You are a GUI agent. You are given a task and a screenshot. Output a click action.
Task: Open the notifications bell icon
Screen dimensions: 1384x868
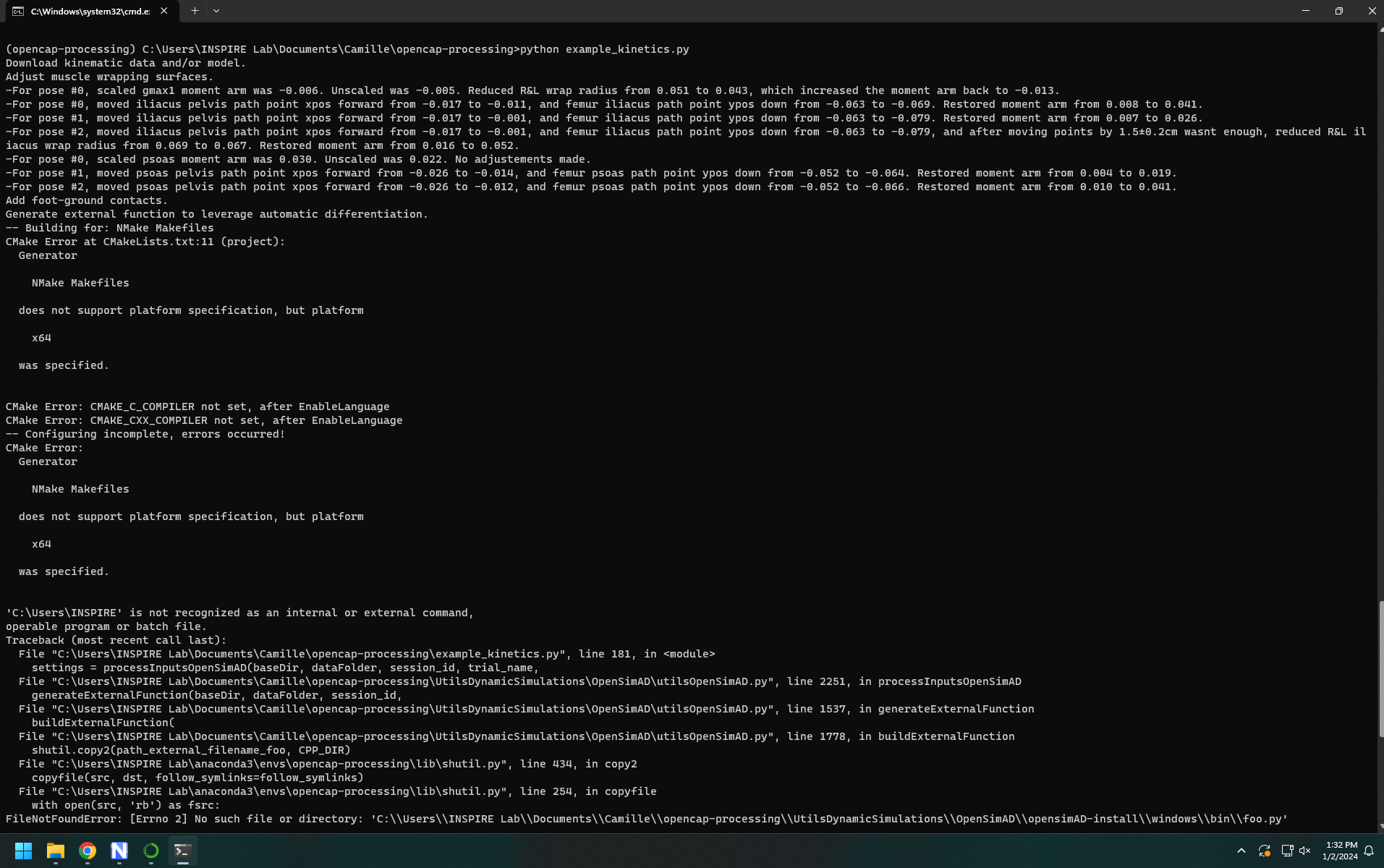1369,851
